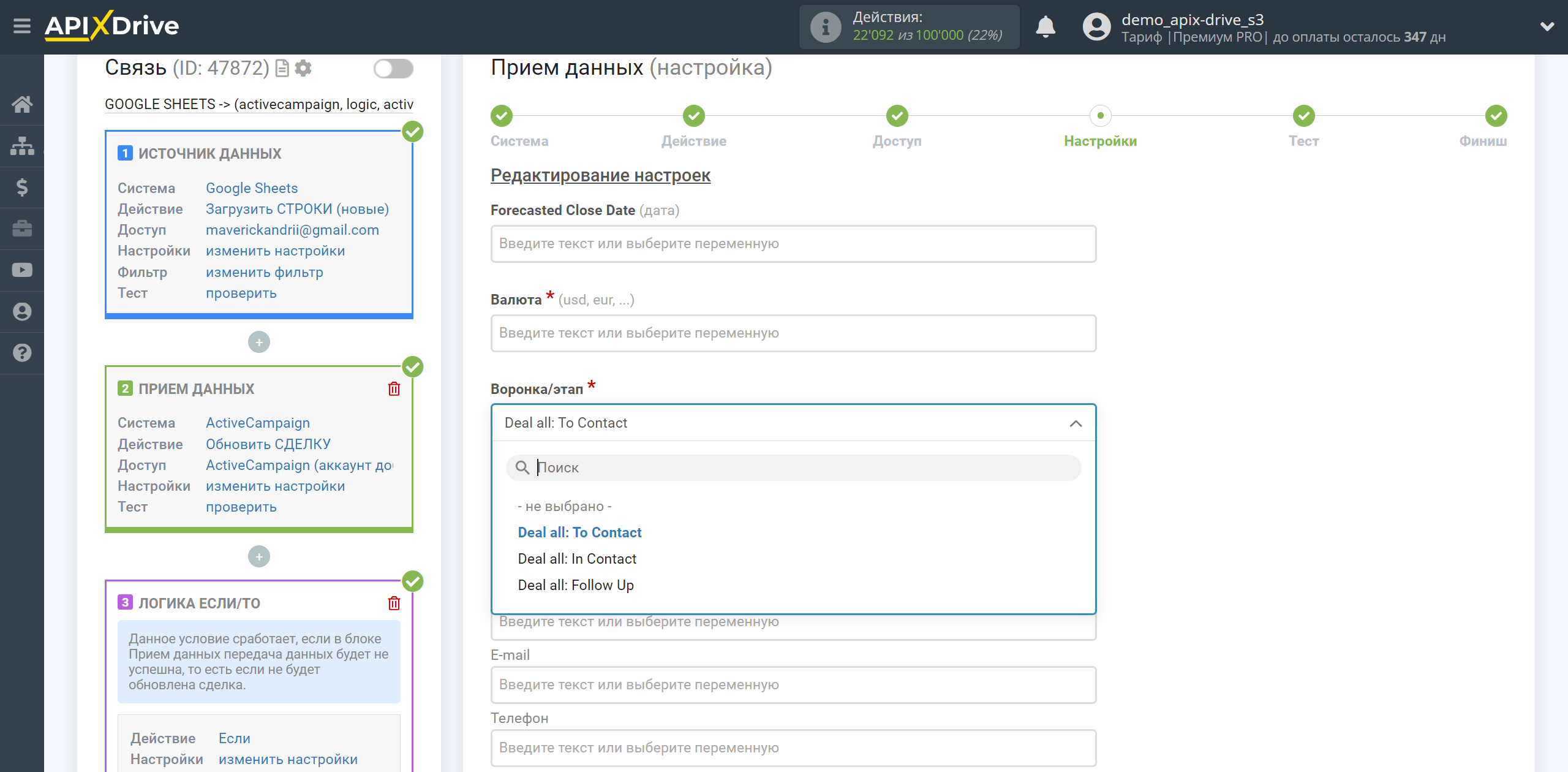Open the Настройки step tab
Screen dimensions: 1568x772
click(x=1101, y=141)
